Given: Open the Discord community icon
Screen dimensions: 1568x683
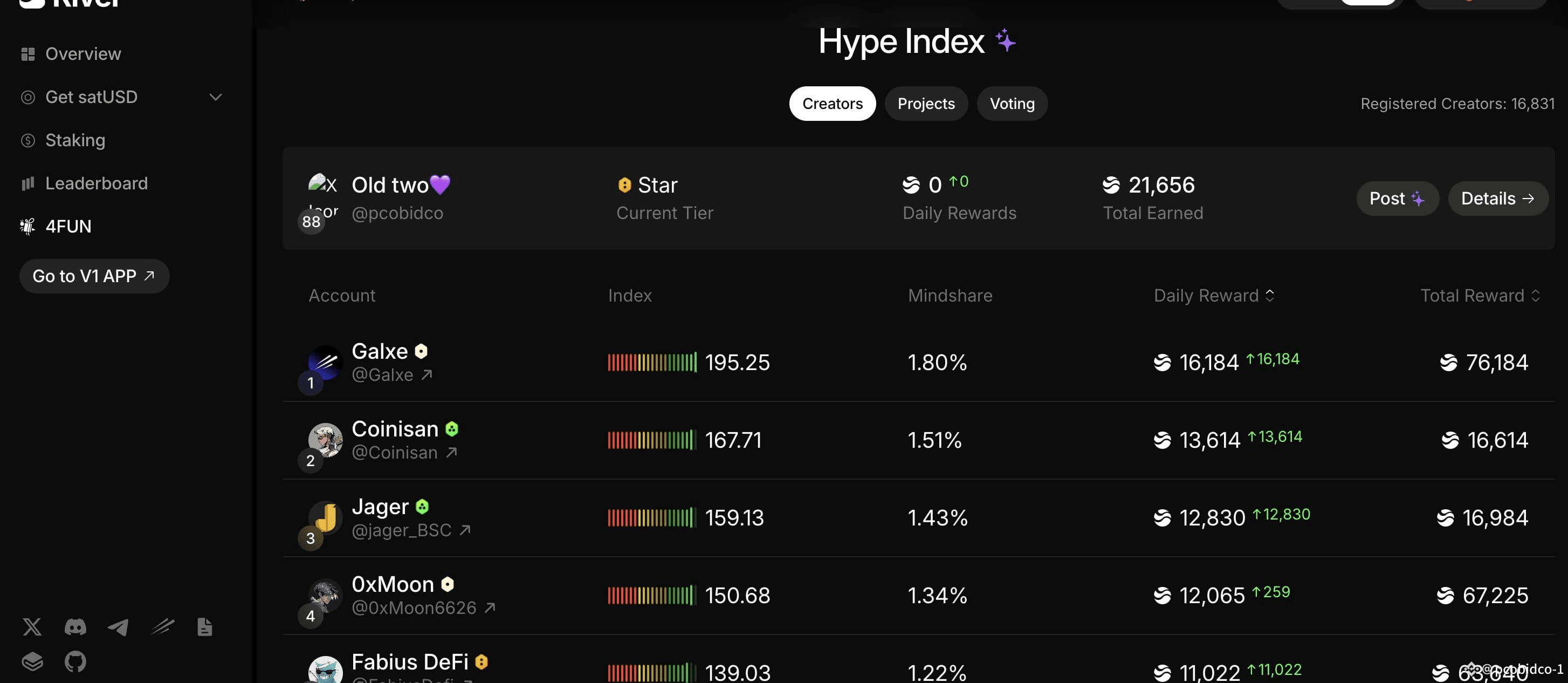Looking at the screenshot, I should (x=75, y=626).
